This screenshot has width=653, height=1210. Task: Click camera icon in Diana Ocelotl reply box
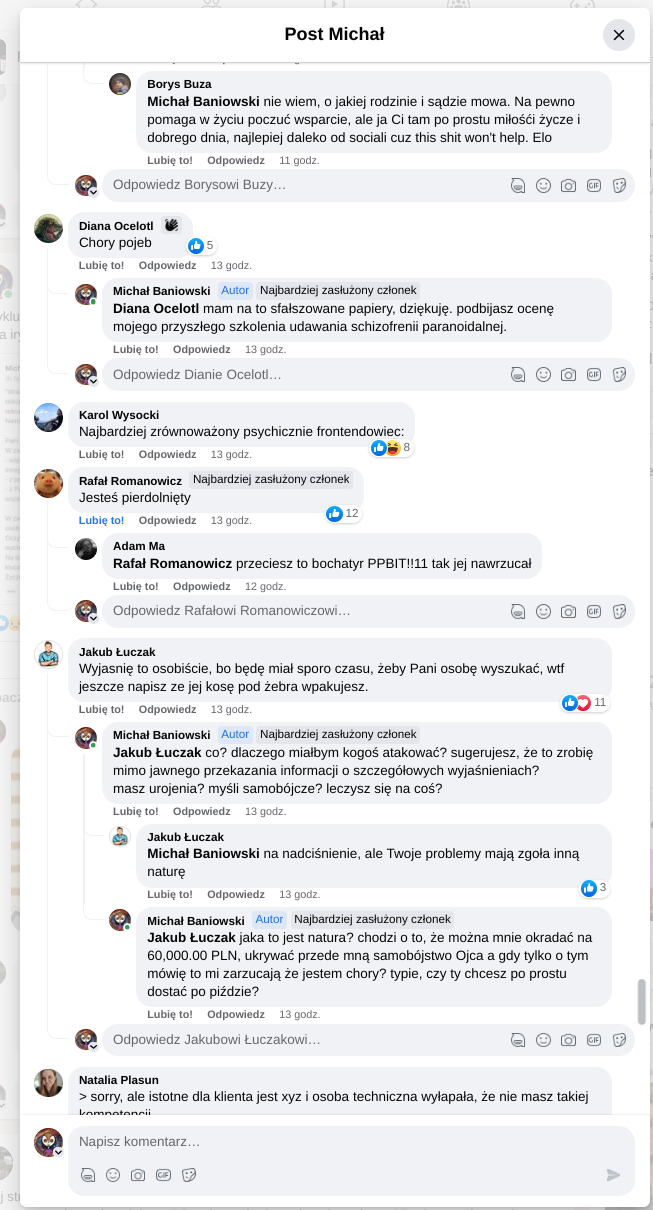tap(568, 375)
